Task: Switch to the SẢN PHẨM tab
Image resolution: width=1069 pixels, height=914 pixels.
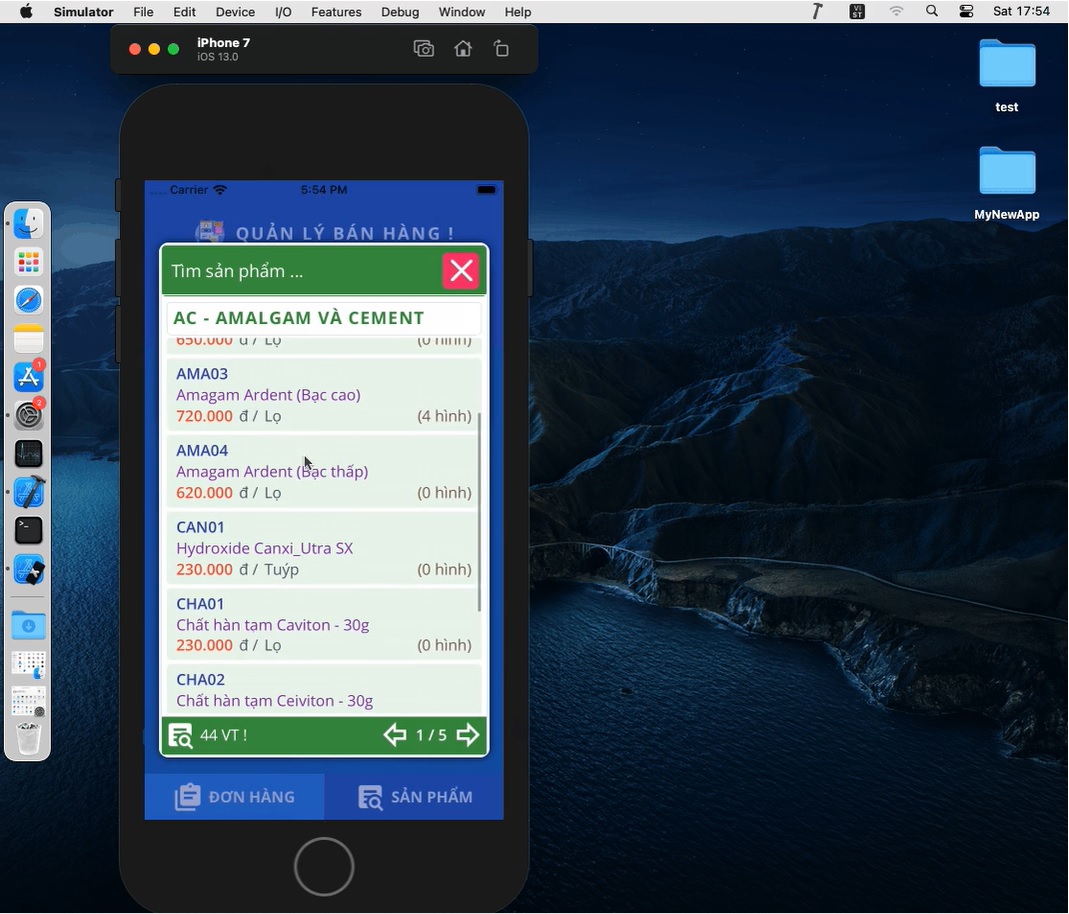Action: click(x=415, y=797)
